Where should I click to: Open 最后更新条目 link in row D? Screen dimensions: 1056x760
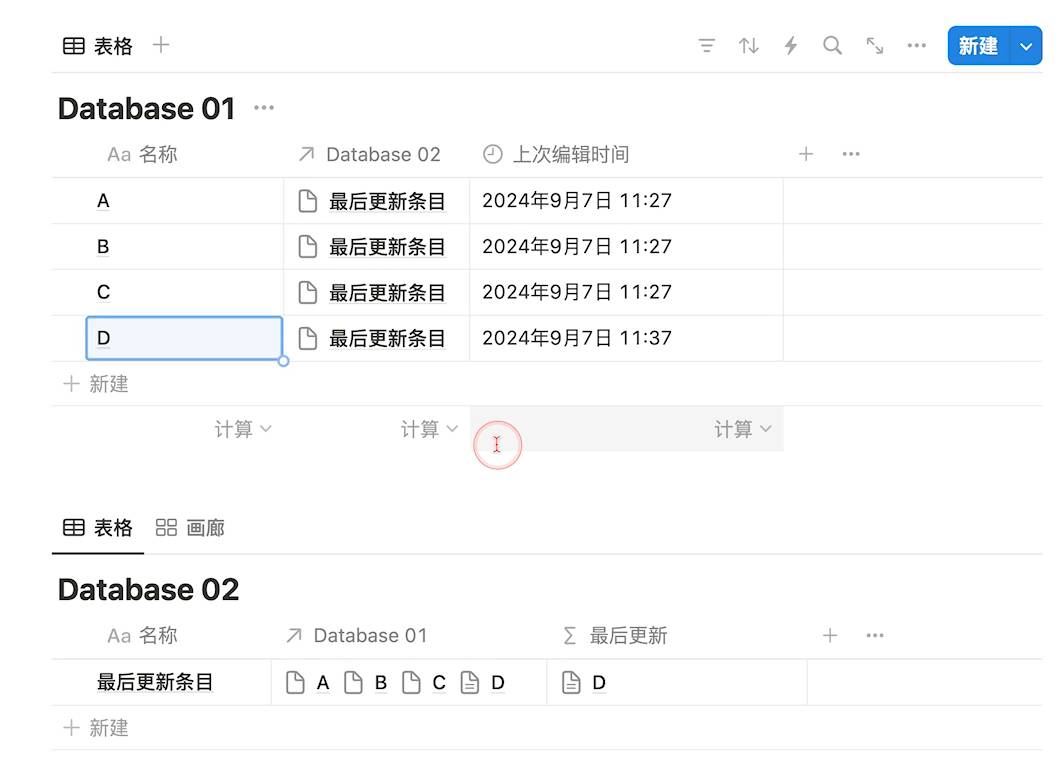(387, 338)
